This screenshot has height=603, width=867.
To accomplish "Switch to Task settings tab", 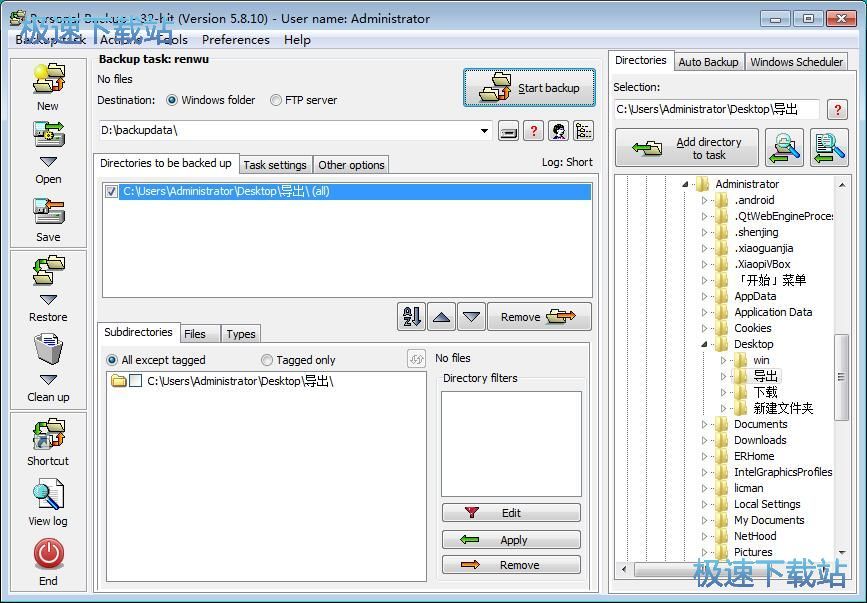I will pyautogui.click(x=275, y=165).
